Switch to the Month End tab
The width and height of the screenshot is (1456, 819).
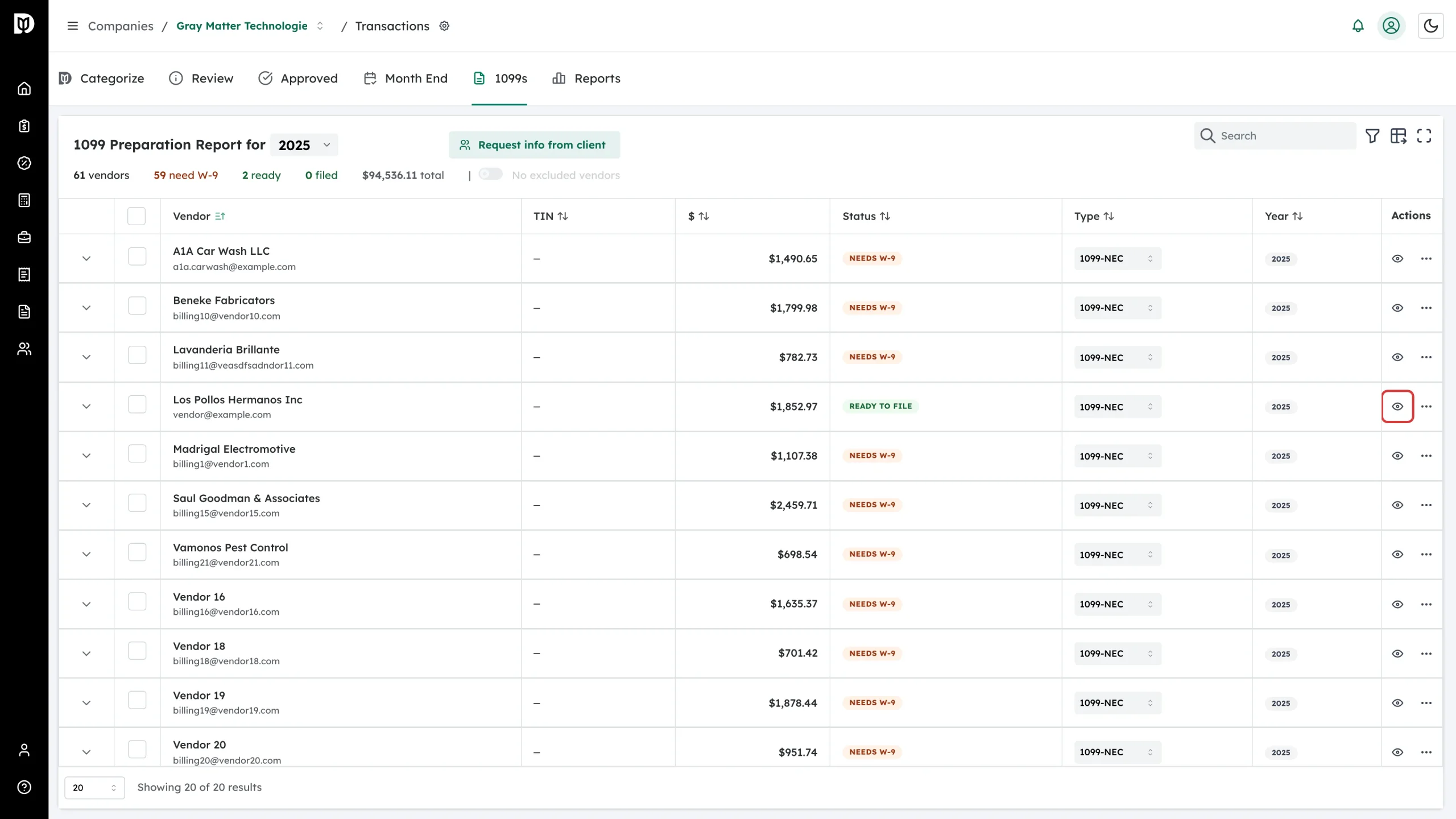[406, 78]
